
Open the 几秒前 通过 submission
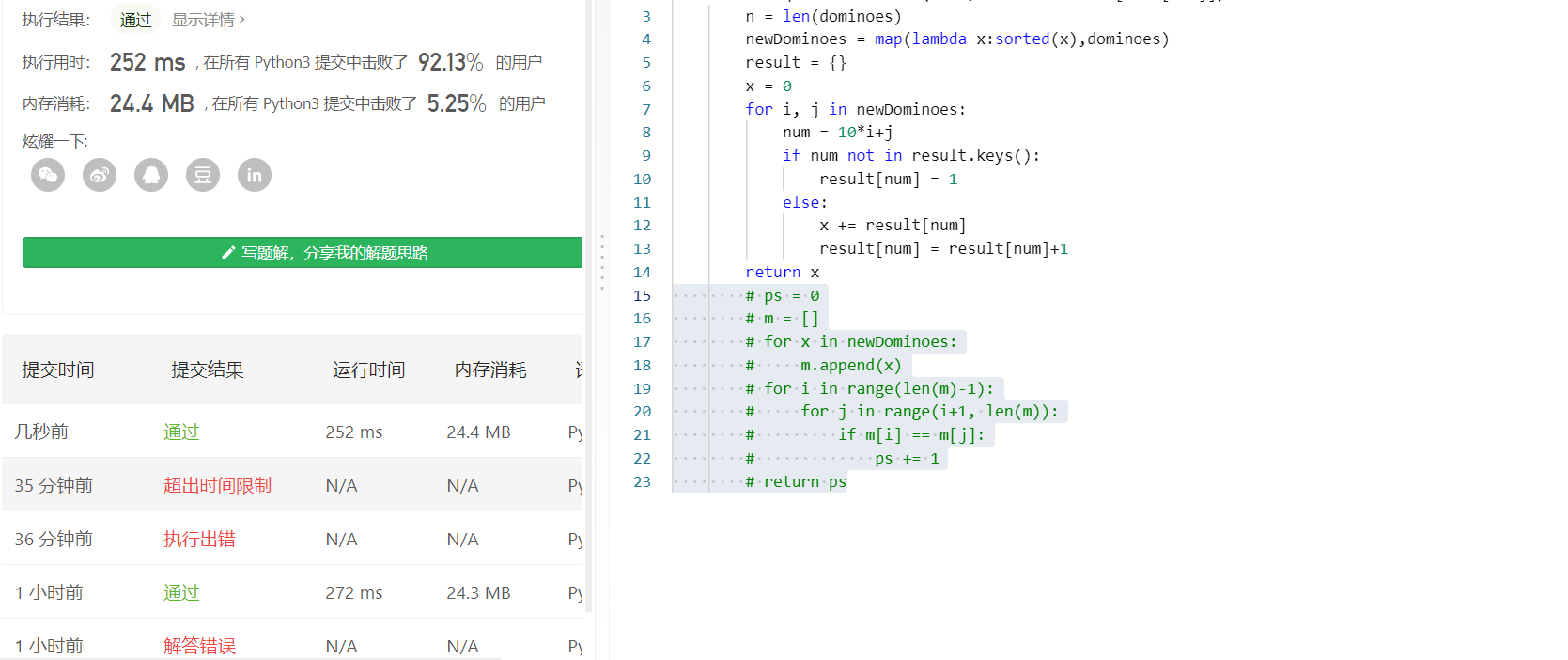click(x=181, y=432)
